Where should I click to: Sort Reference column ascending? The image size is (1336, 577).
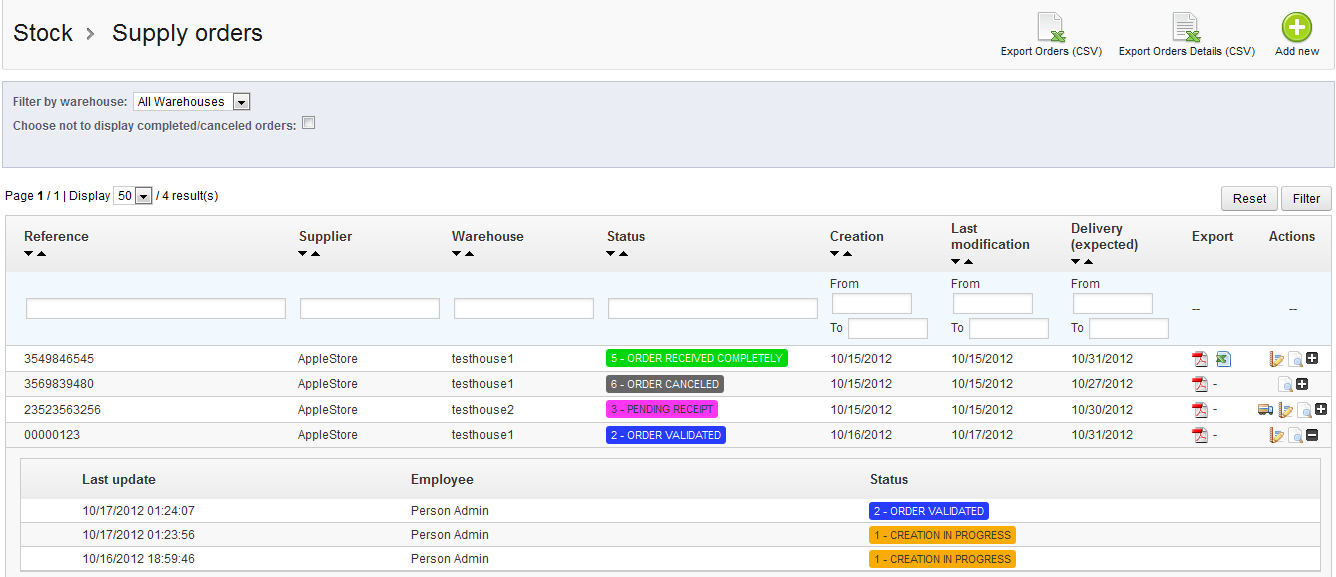point(41,254)
